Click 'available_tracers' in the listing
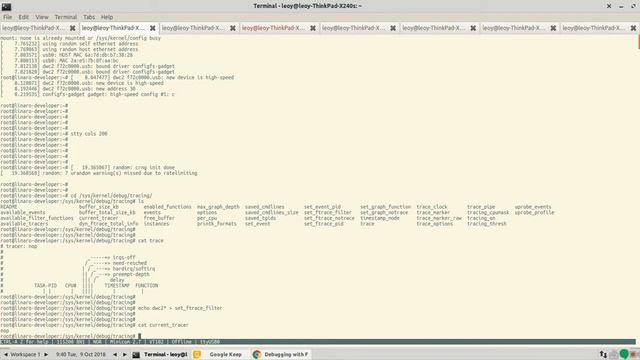This screenshot has width=640, height=360. [24, 224]
